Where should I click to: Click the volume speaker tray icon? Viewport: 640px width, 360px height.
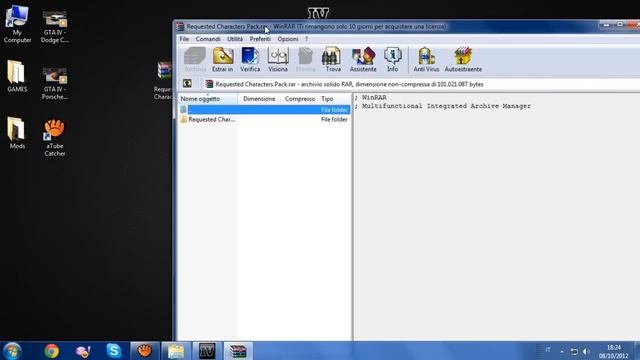586,351
